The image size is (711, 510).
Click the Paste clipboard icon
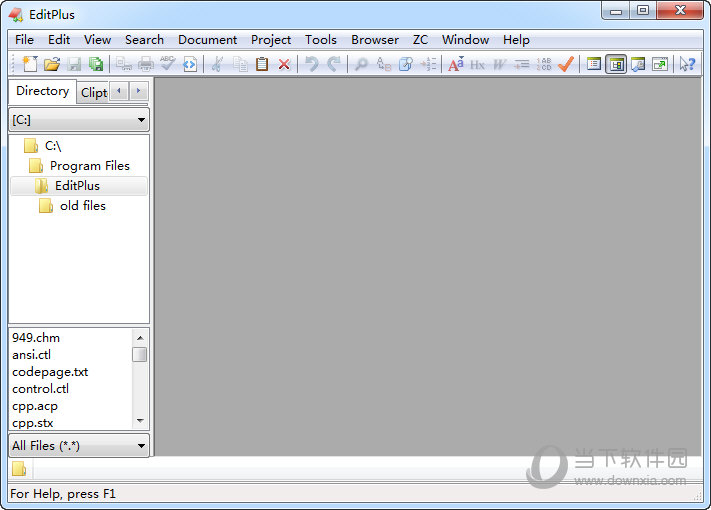tap(262, 64)
